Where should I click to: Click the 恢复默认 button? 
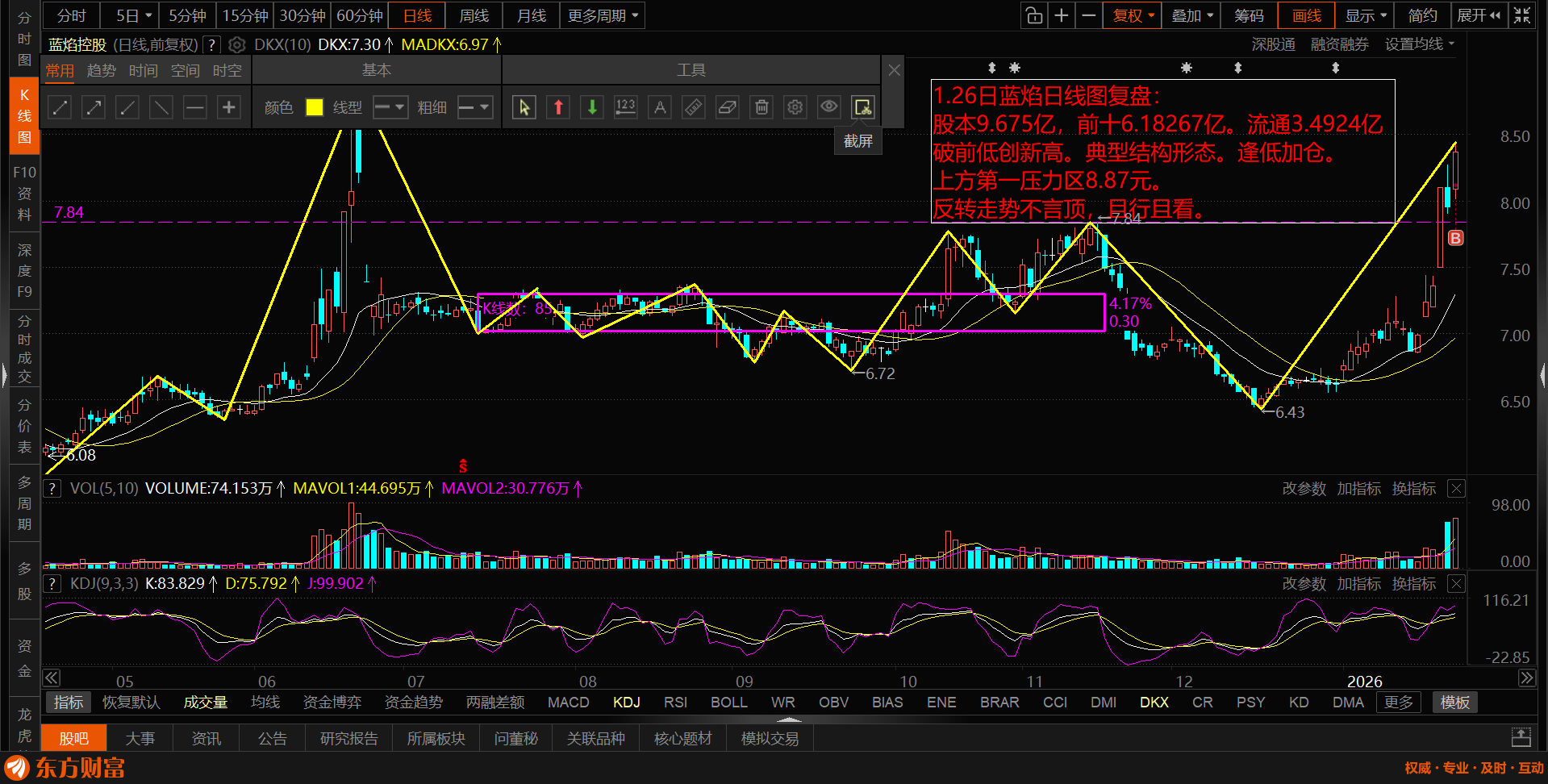pos(131,703)
